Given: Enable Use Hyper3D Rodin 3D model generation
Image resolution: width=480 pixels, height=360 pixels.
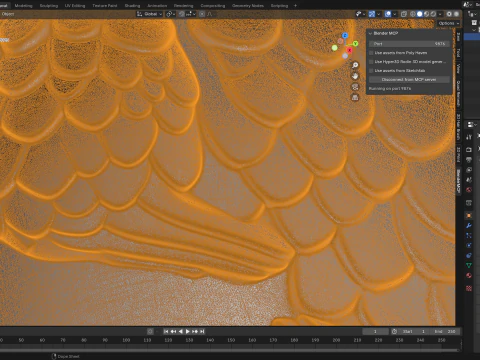Looking at the screenshot, I should coord(371,62).
